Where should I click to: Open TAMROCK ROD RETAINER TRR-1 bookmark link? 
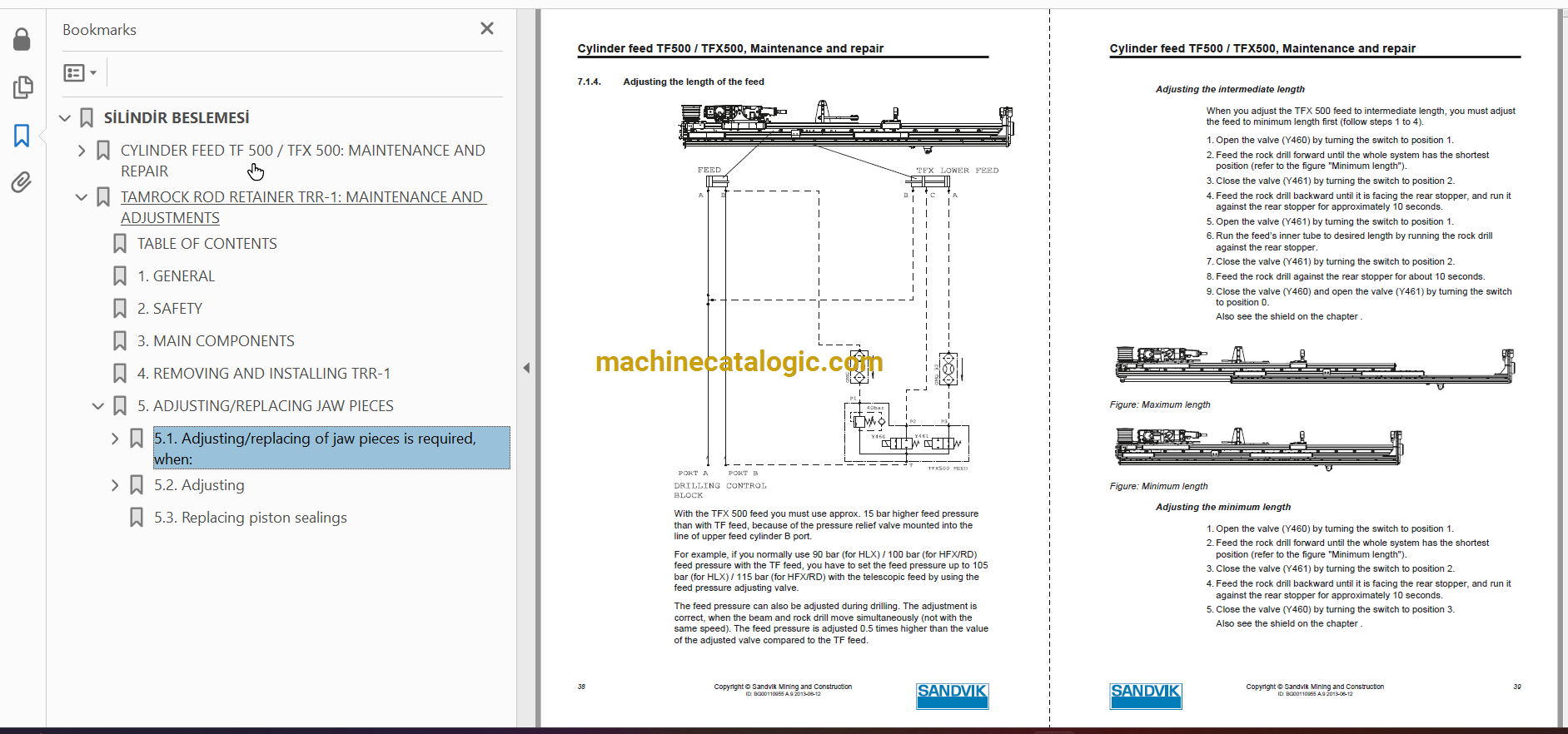[303, 207]
